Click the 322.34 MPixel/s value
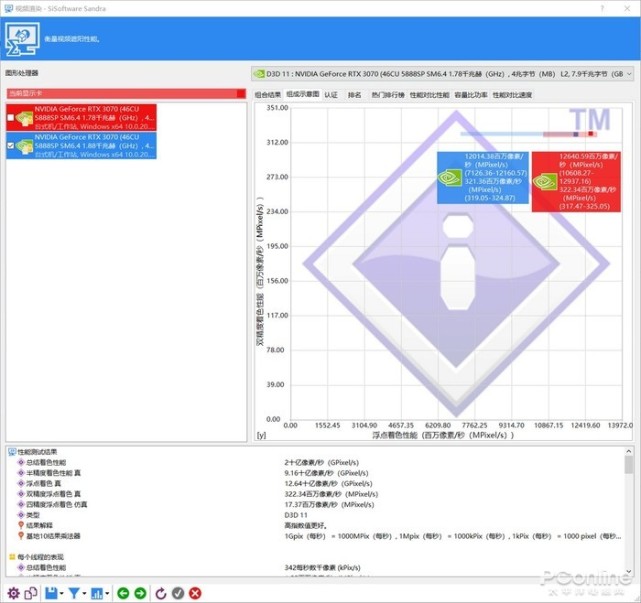 click(331, 494)
